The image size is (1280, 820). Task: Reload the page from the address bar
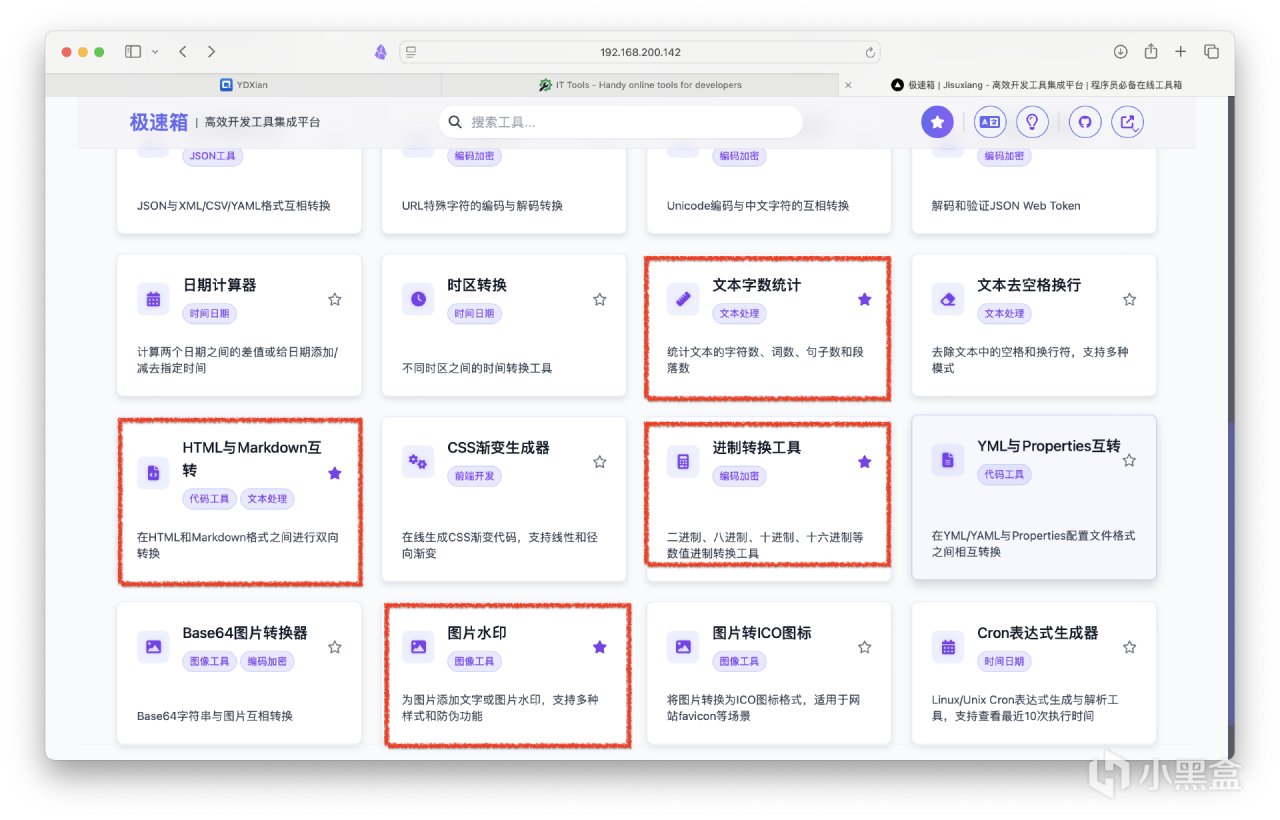pos(871,52)
